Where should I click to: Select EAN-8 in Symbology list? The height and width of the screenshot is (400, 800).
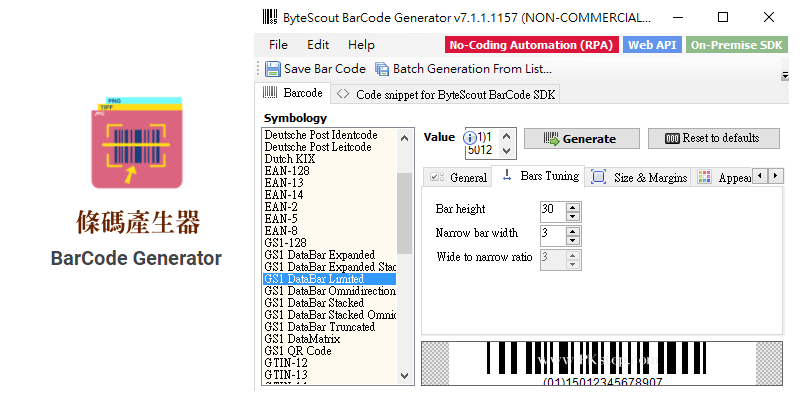(x=330, y=231)
